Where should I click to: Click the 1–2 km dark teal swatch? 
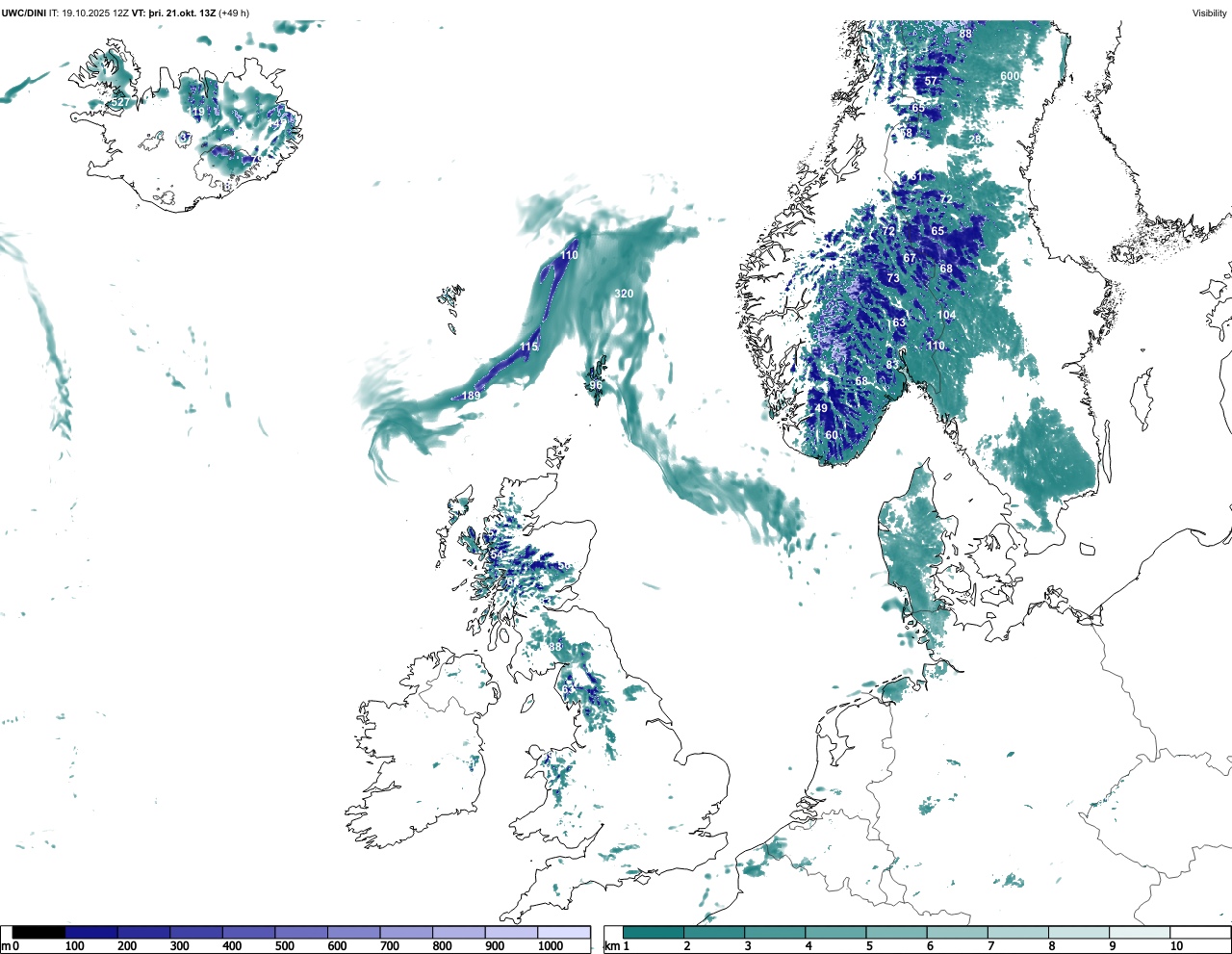pos(654,932)
